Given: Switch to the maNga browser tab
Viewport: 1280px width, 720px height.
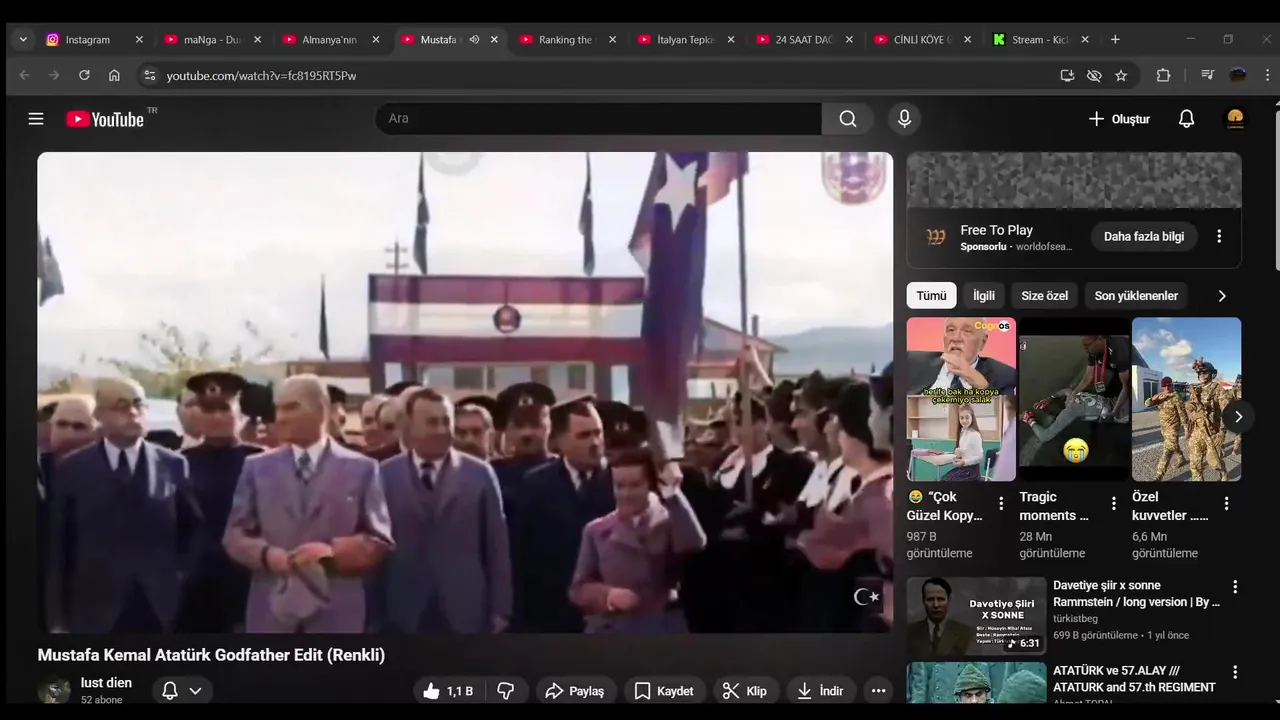Looking at the screenshot, I should (x=213, y=40).
